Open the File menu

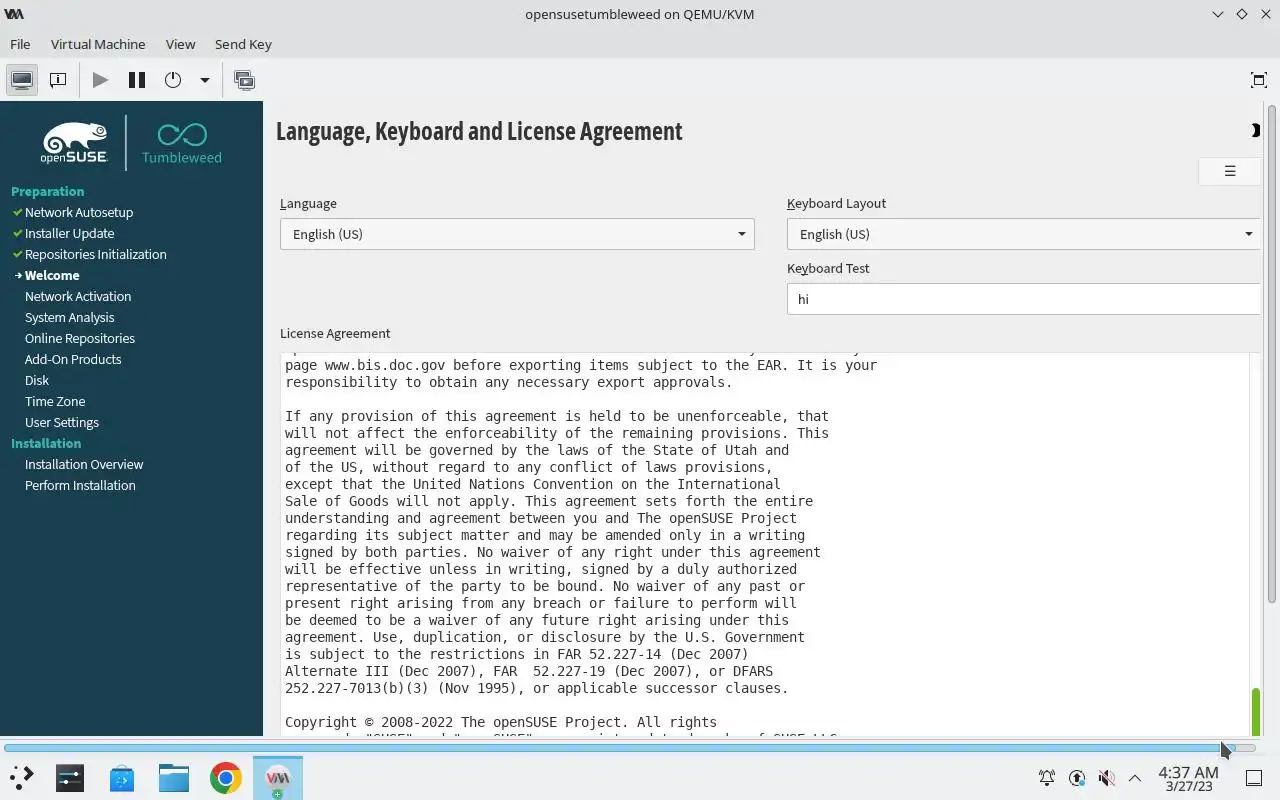[20, 44]
